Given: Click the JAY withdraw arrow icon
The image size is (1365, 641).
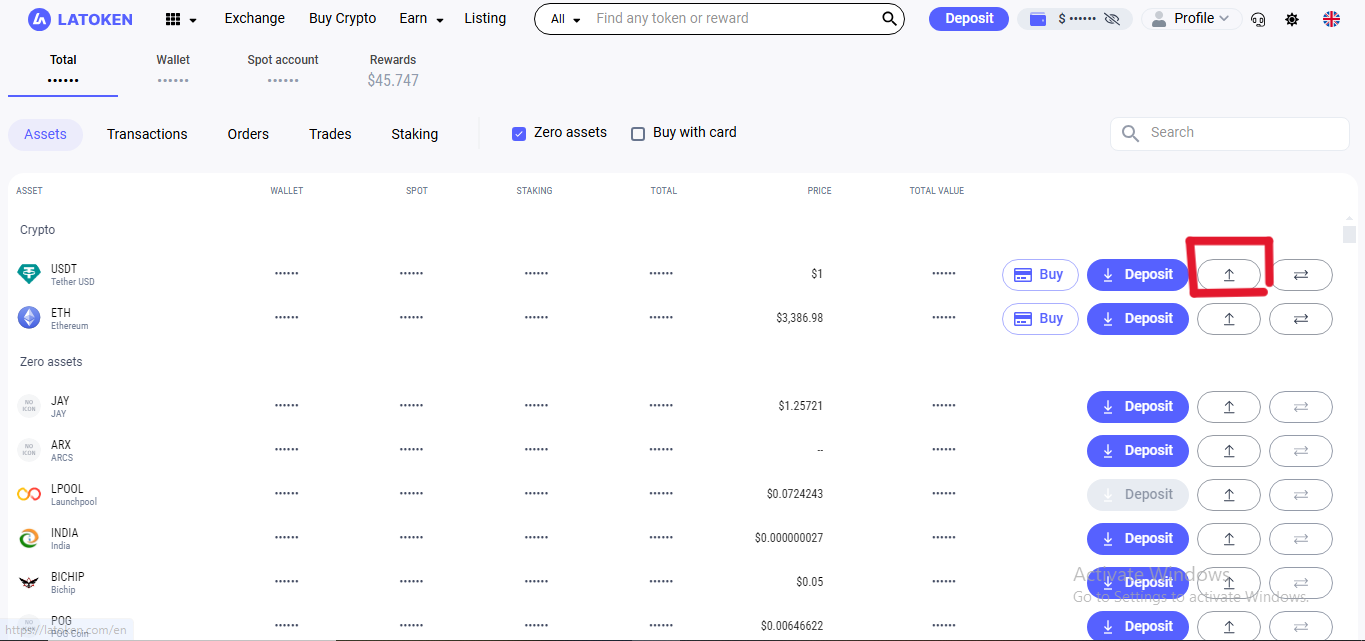Looking at the screenshot, I should (x=1229, y=407).
